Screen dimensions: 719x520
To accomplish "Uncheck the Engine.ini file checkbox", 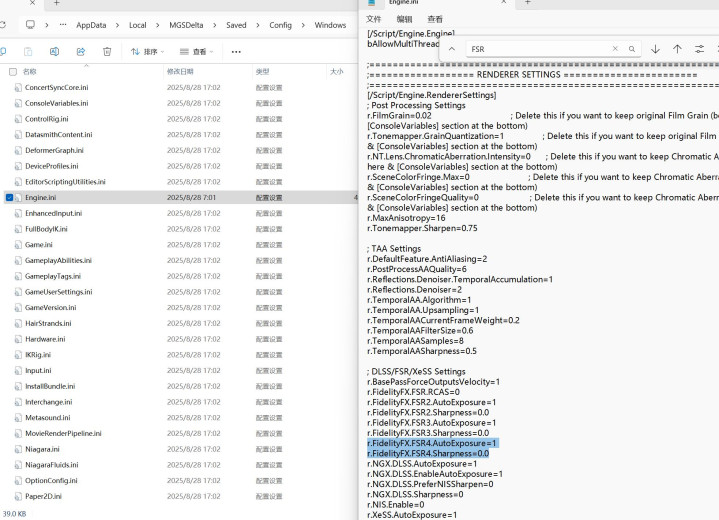I will point(10,198).
